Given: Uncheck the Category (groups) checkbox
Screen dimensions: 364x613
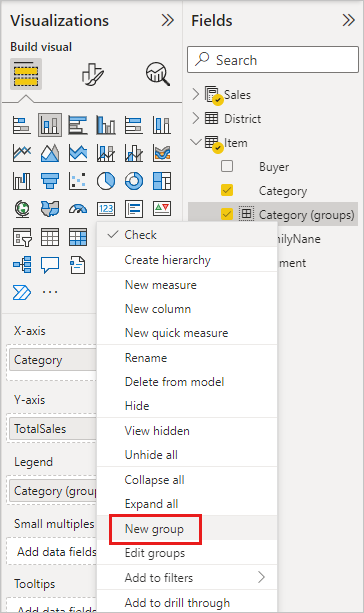Looking at the screenshot, I should (227, 214).
